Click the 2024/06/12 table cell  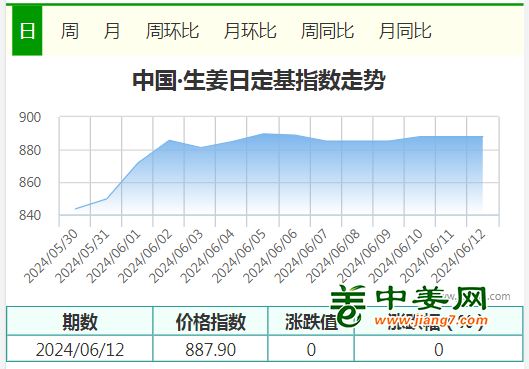(80, 349)
